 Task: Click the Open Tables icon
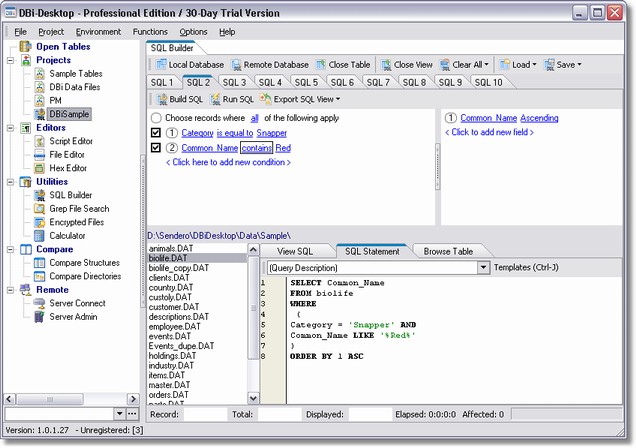pyautogui.click(x=26, y=47)
